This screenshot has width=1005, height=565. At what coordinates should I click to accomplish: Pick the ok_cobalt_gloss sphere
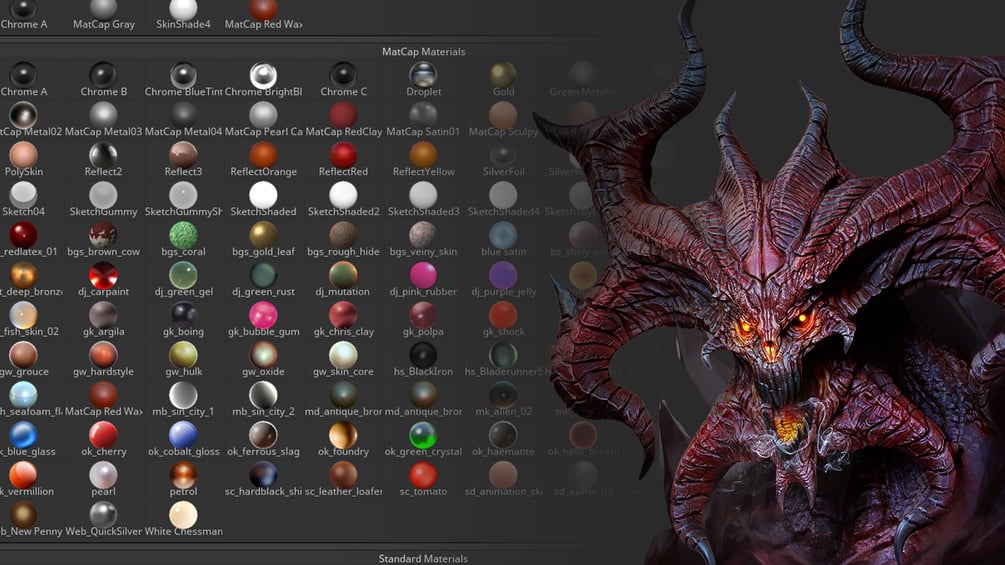183,436
